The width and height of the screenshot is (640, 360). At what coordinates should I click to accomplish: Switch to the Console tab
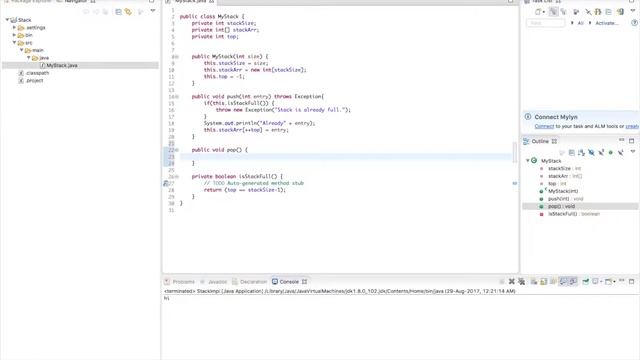(289, 282)
